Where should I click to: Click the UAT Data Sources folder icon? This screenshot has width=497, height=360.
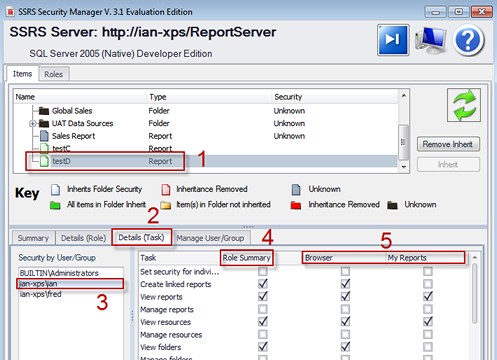point(44,123)
